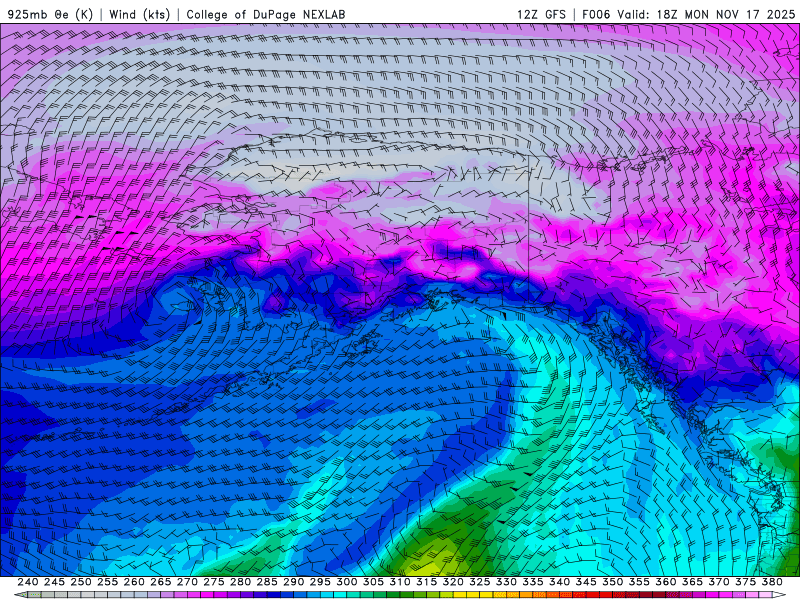The width and height of the screenshot is (800, 600).
Task: Click the 315 color scale label
Action: click(x=427, y=582)
